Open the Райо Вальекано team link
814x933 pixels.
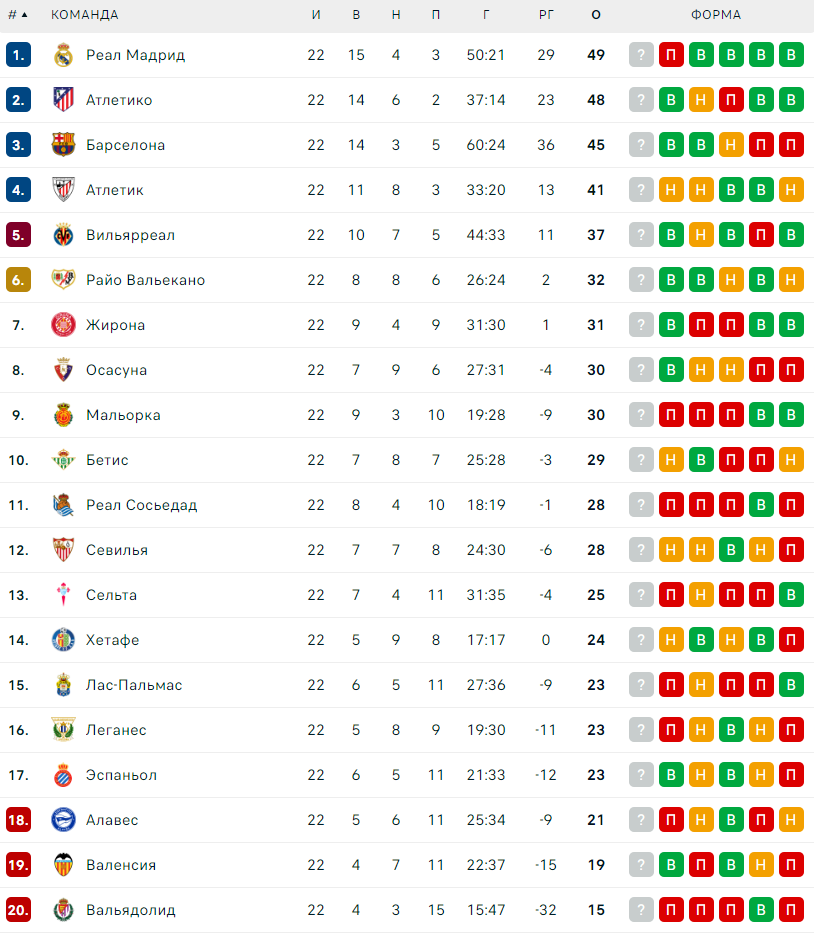145,280
